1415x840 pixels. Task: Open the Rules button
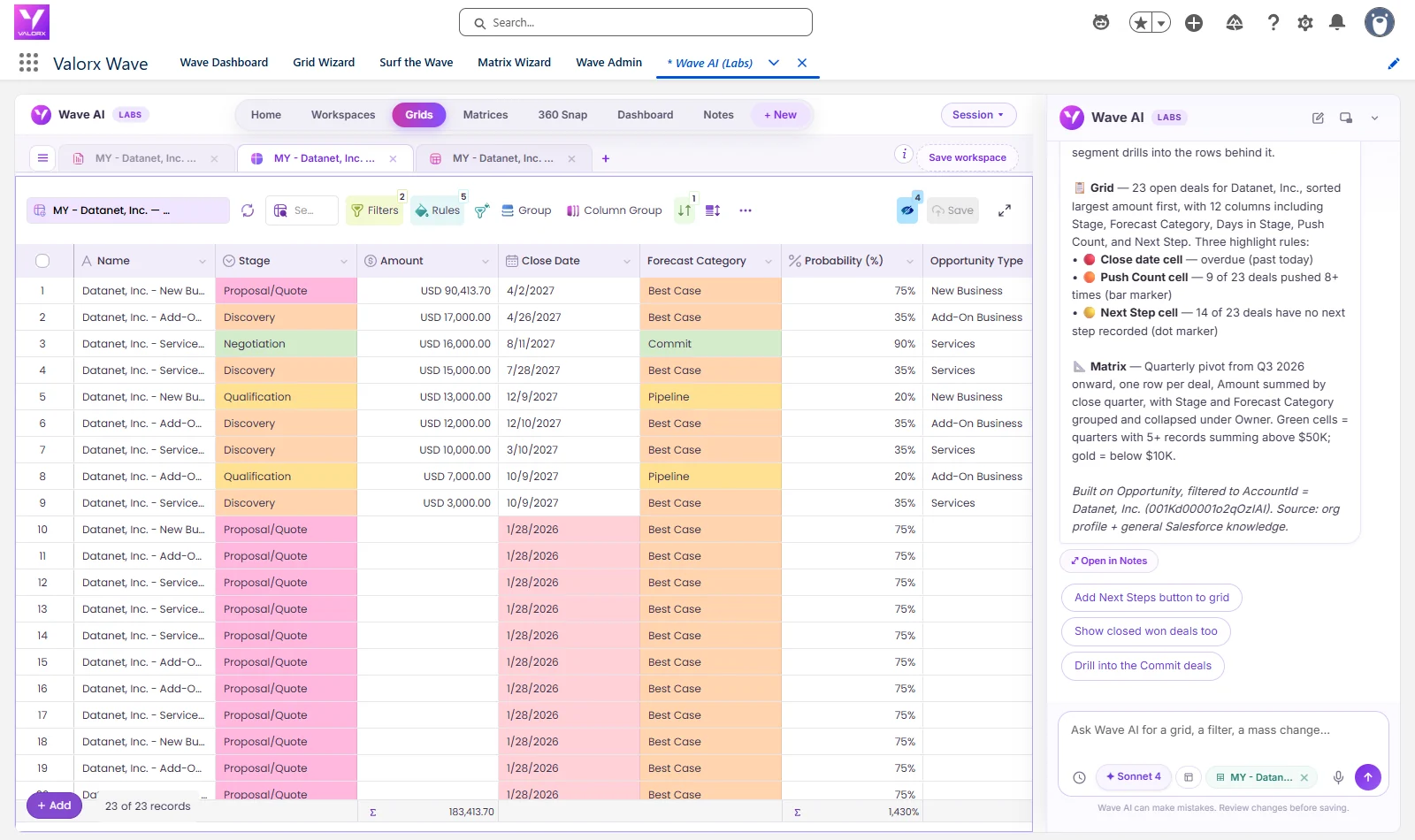click(438, 210)
